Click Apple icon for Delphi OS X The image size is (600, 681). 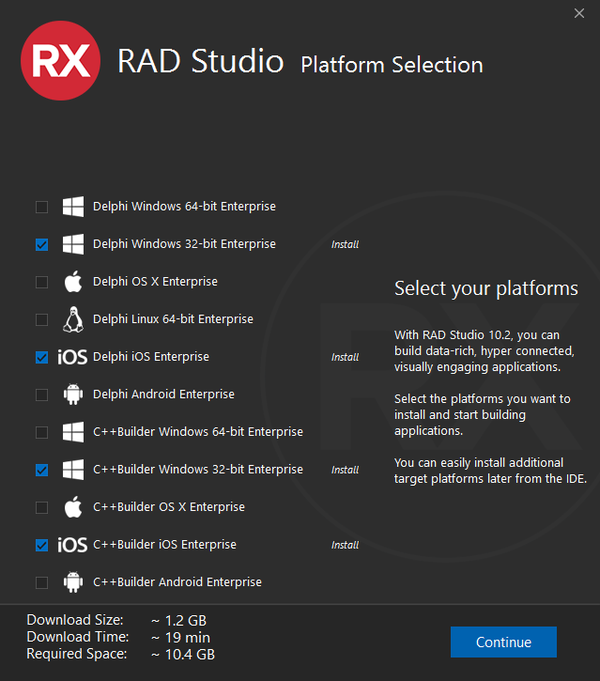pos(73,281)
